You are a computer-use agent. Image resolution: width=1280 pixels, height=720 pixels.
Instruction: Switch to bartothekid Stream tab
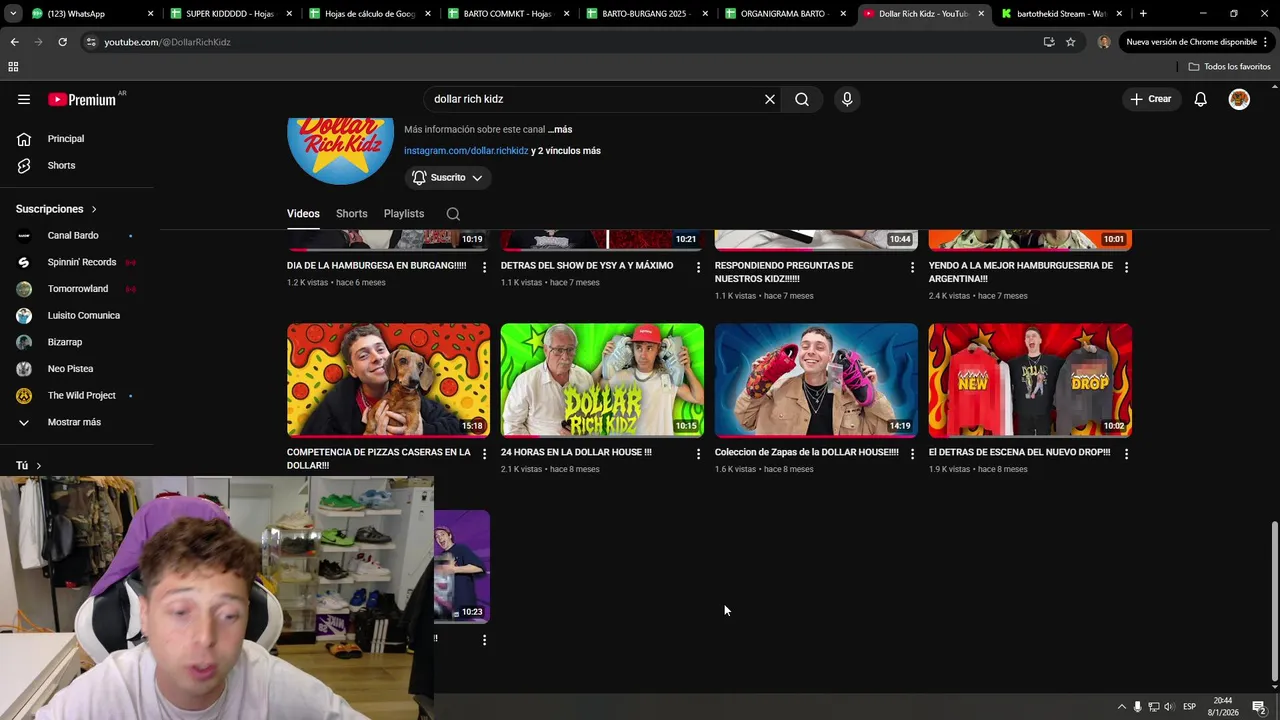pyautogui.click(x=1061, y=14)
